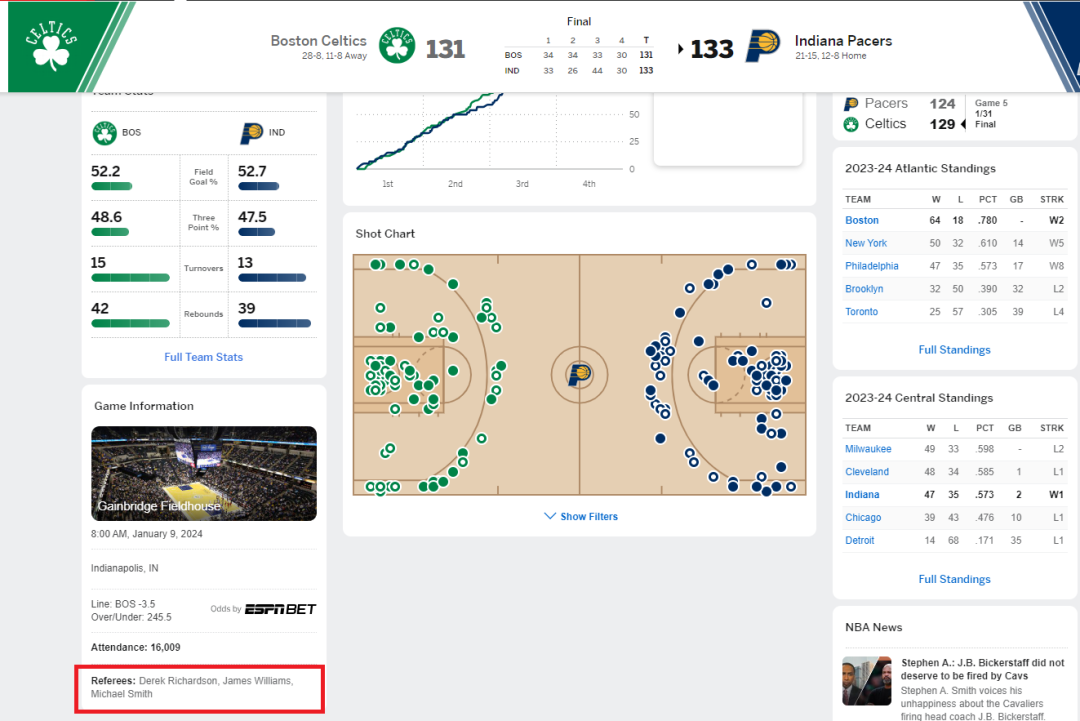Click the Pacers logo beside score 133
The width and height of the screenshot is (1080, 721).
click(763, 46)
